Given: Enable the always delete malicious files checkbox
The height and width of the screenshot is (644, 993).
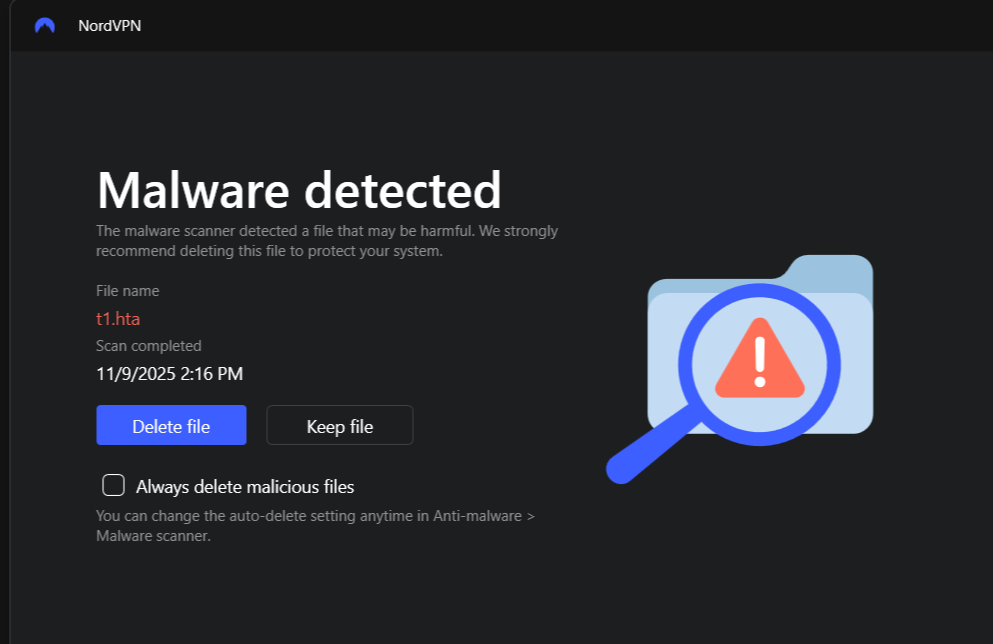Looking at the screenshot, I should tap(114, 486).
